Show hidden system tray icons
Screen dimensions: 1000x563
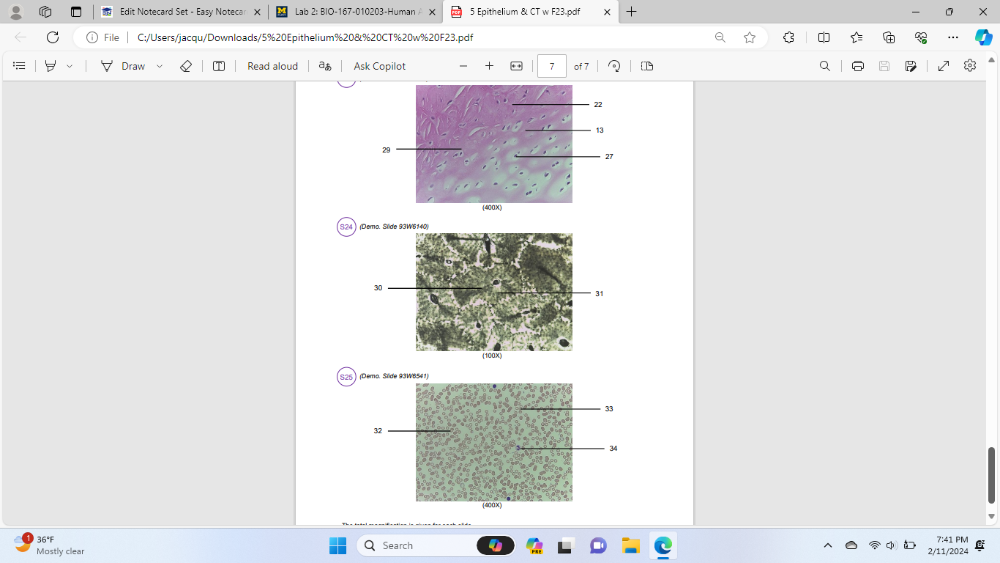pyautogui.click(x=827, y=545)
